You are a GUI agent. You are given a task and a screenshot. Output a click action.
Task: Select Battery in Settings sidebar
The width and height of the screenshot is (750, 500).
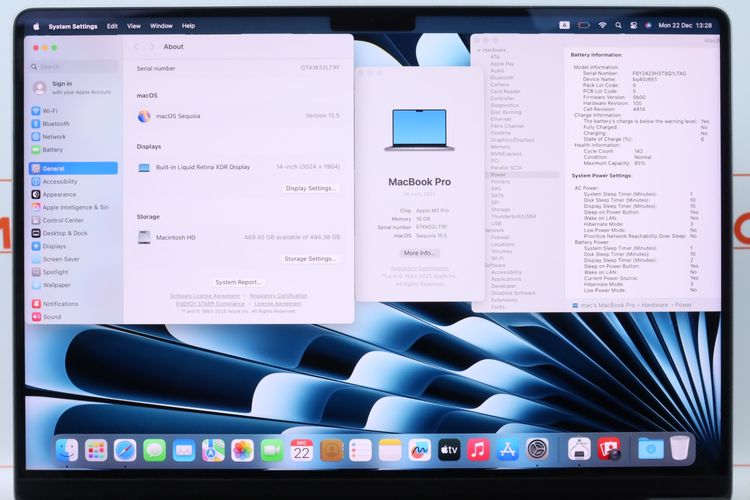(x=74, y=150)
